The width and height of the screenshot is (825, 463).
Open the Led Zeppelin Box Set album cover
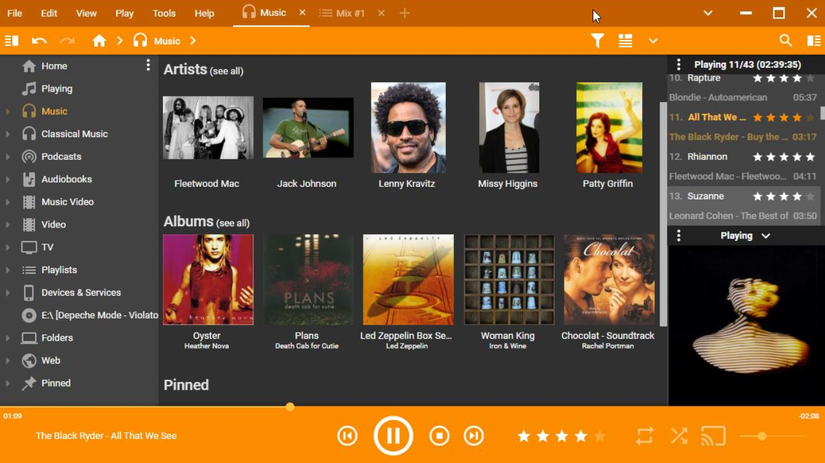pyautogui.click(x=407, y=280)
